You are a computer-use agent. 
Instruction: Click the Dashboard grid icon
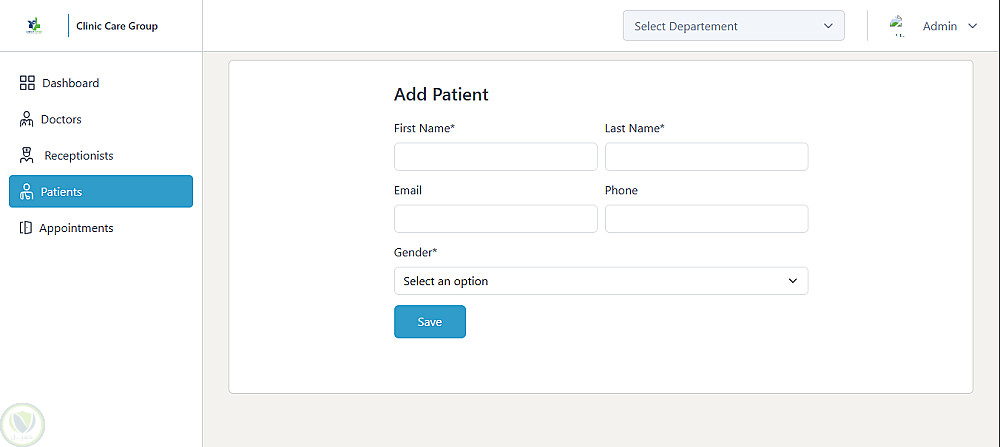[x=27, y=83]
